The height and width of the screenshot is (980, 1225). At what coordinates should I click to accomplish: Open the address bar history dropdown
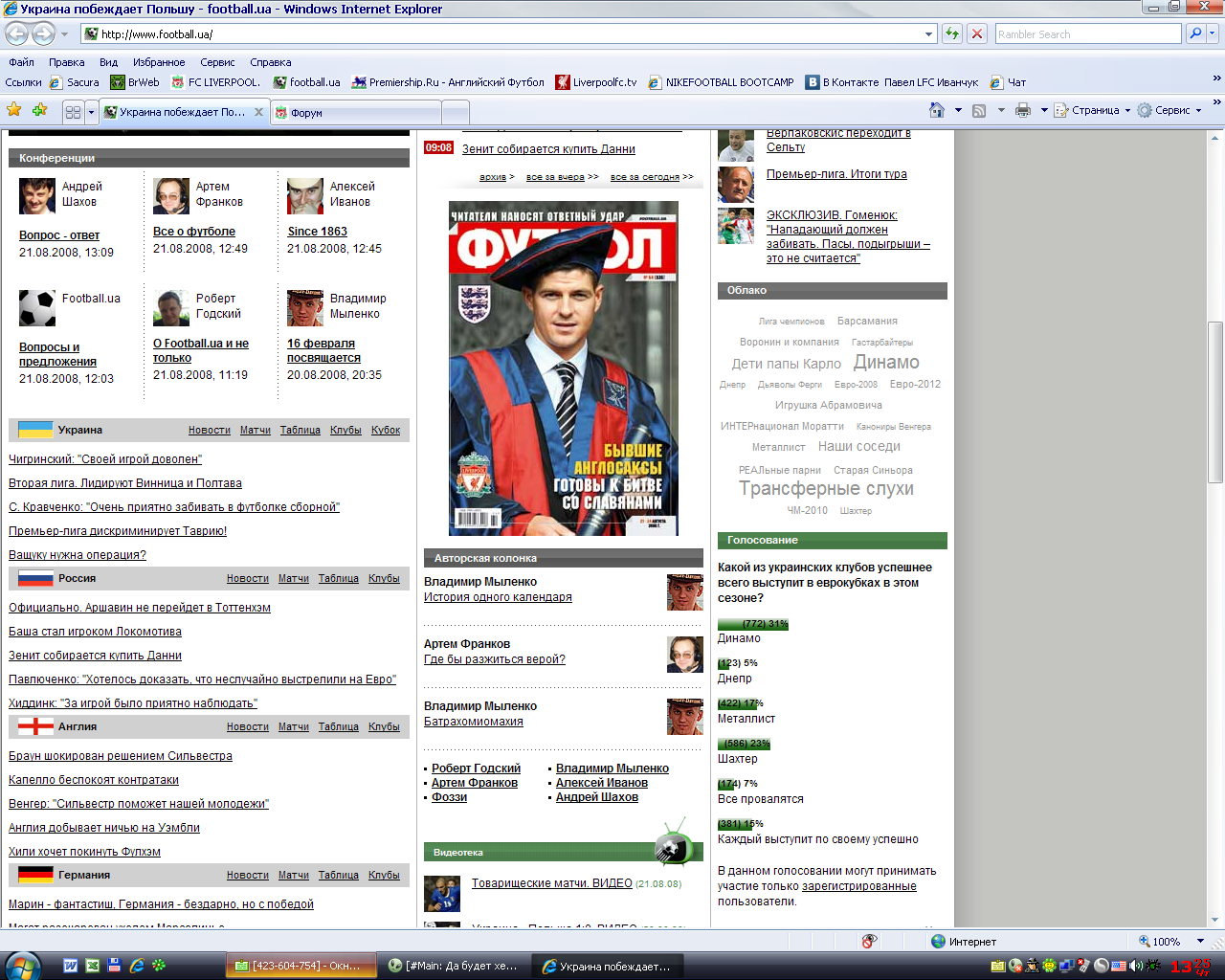point(929,33)
